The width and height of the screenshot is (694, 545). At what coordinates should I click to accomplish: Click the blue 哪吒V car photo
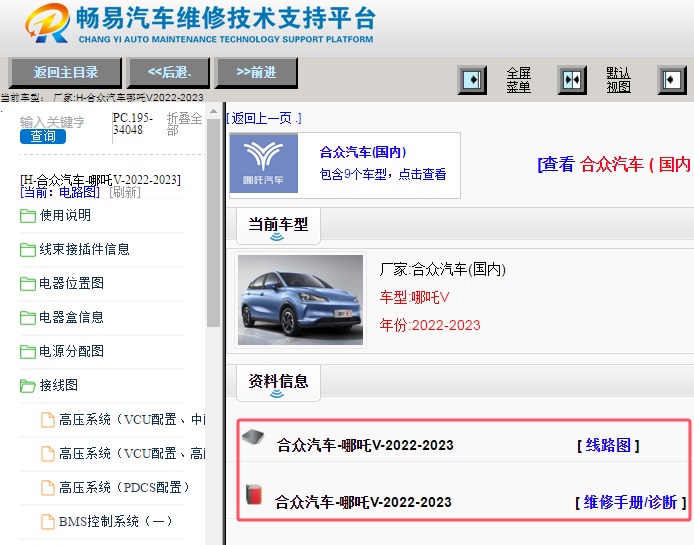[x=300, y=300]
